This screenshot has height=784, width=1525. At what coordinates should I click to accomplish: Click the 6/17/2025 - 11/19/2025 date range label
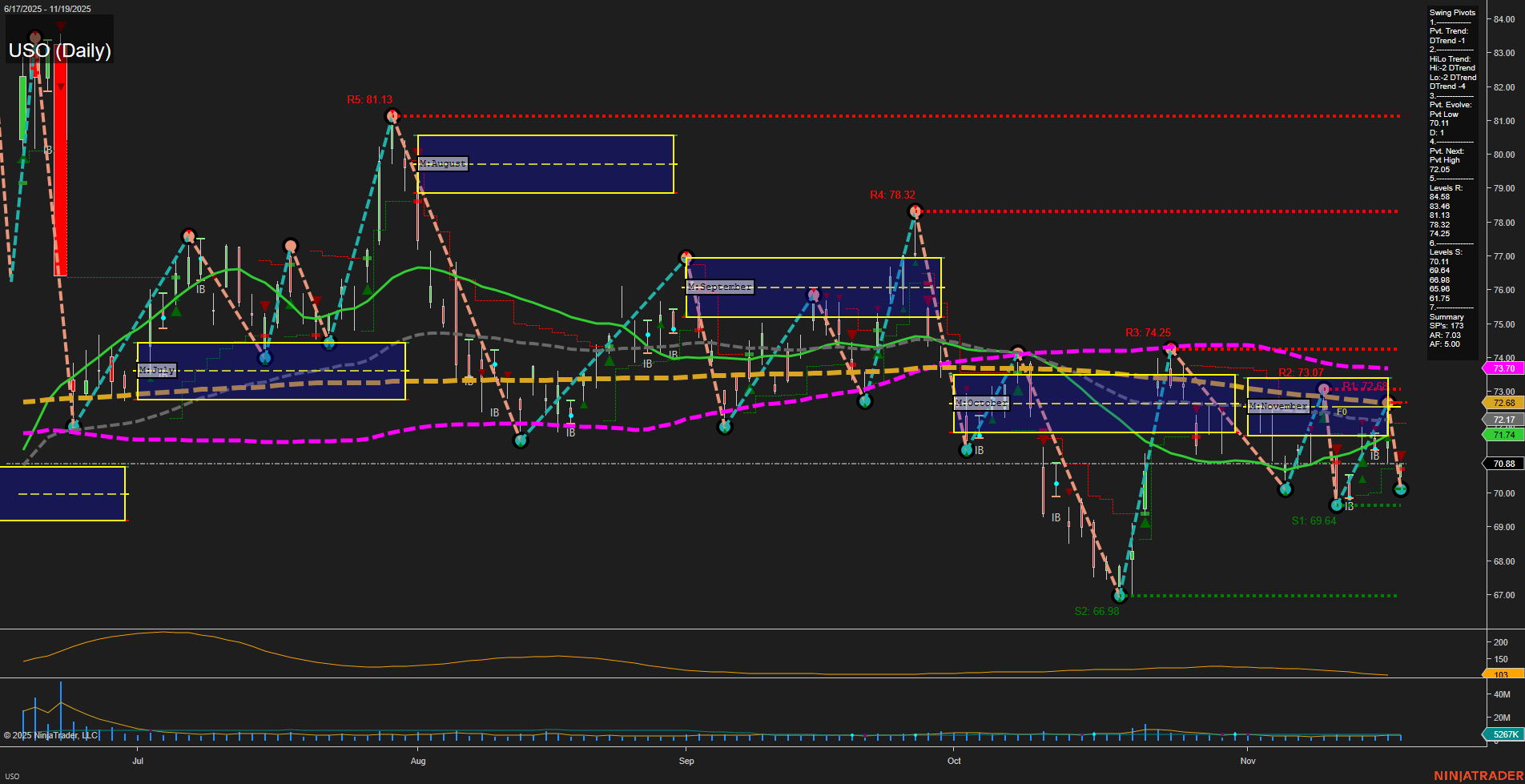coord(46,9)
